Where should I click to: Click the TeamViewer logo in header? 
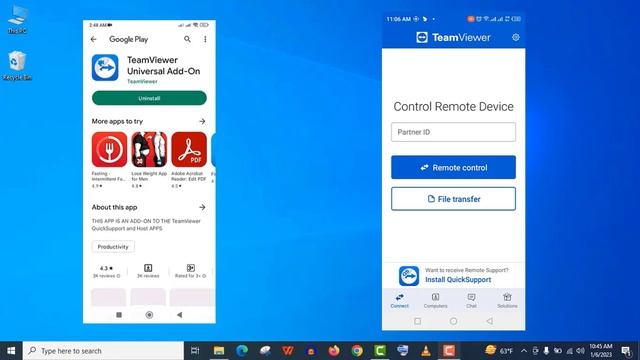click(x=453, y=38)
